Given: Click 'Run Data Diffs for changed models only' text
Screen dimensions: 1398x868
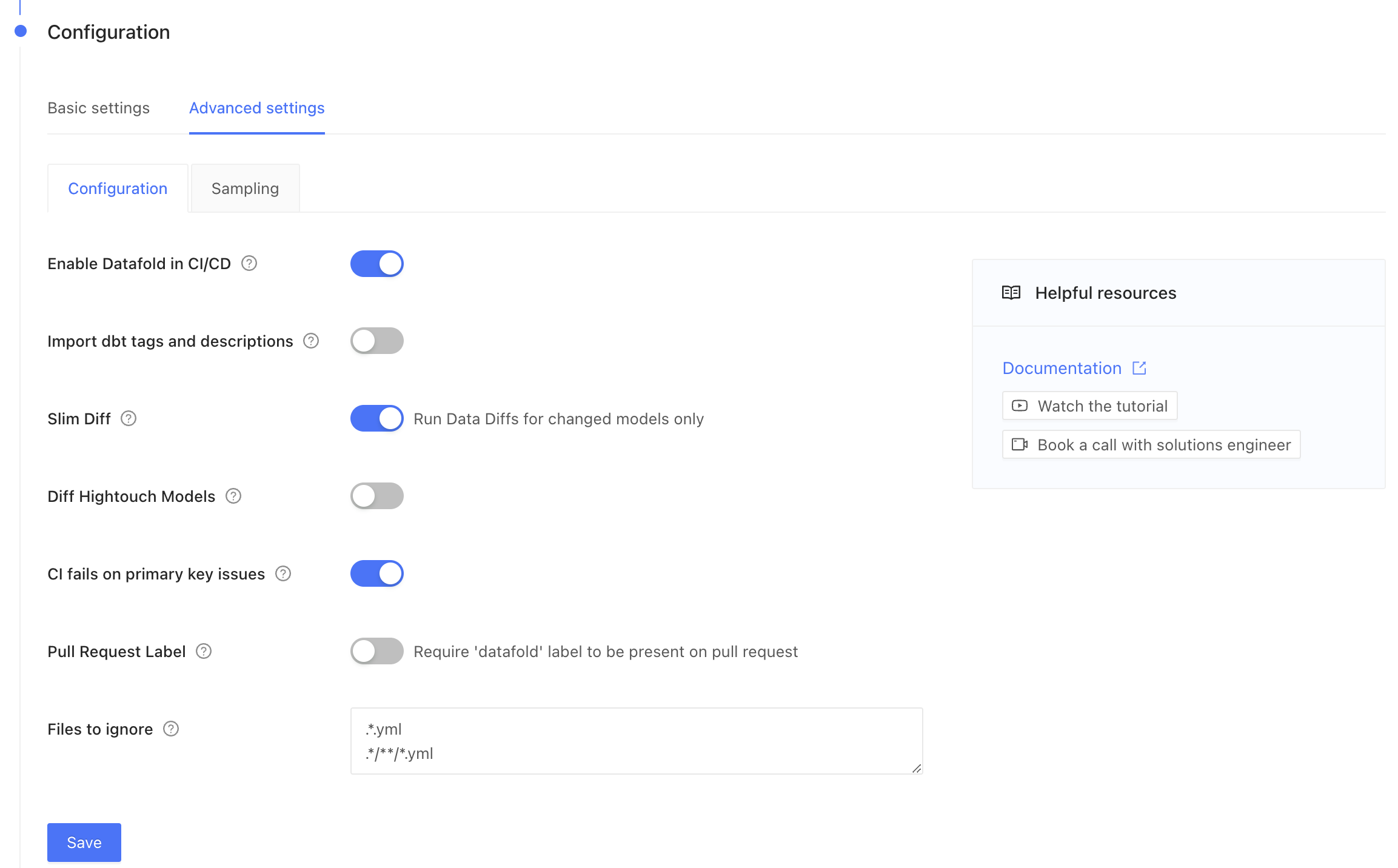Looking at the screenshot, I should tap(558, 419).
